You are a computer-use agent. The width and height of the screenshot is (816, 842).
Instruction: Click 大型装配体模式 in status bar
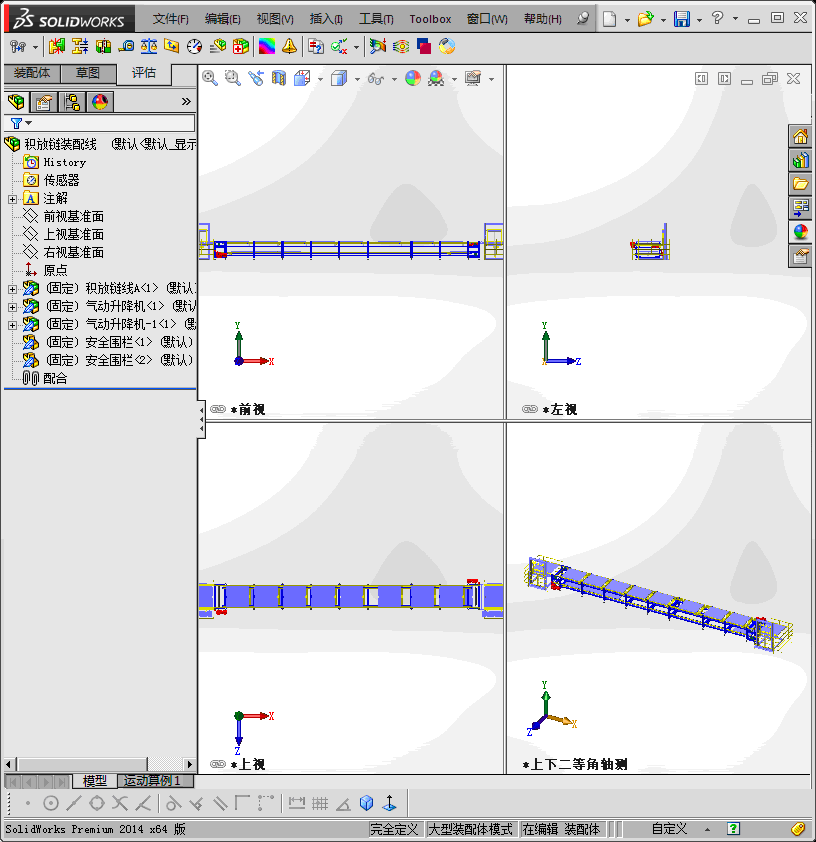click(x=470, y=829)
